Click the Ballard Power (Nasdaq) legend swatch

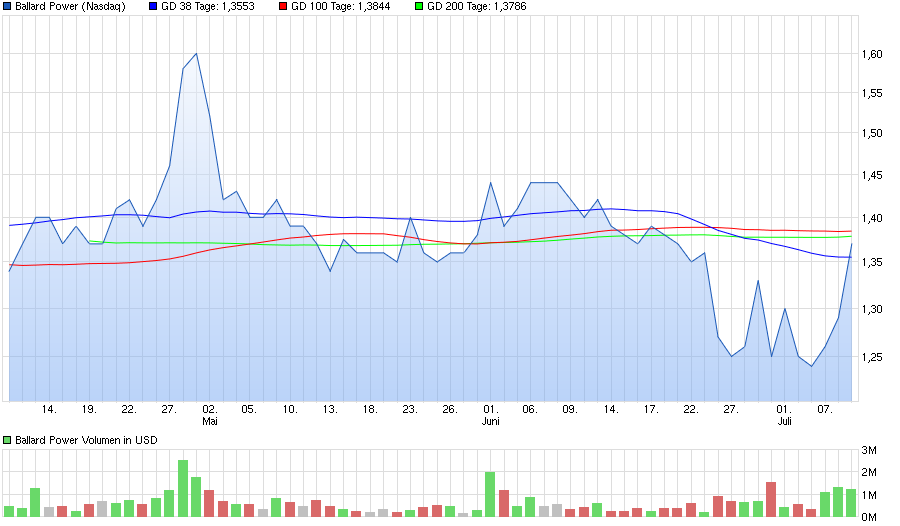coord(7,7)
